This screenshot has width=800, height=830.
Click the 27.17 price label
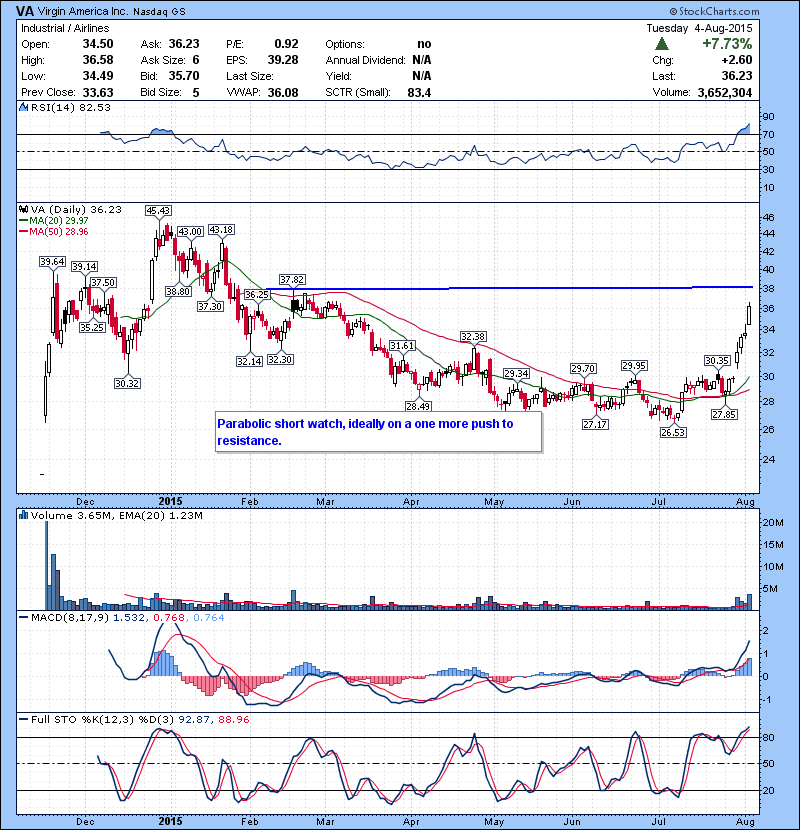coord(595,424)
